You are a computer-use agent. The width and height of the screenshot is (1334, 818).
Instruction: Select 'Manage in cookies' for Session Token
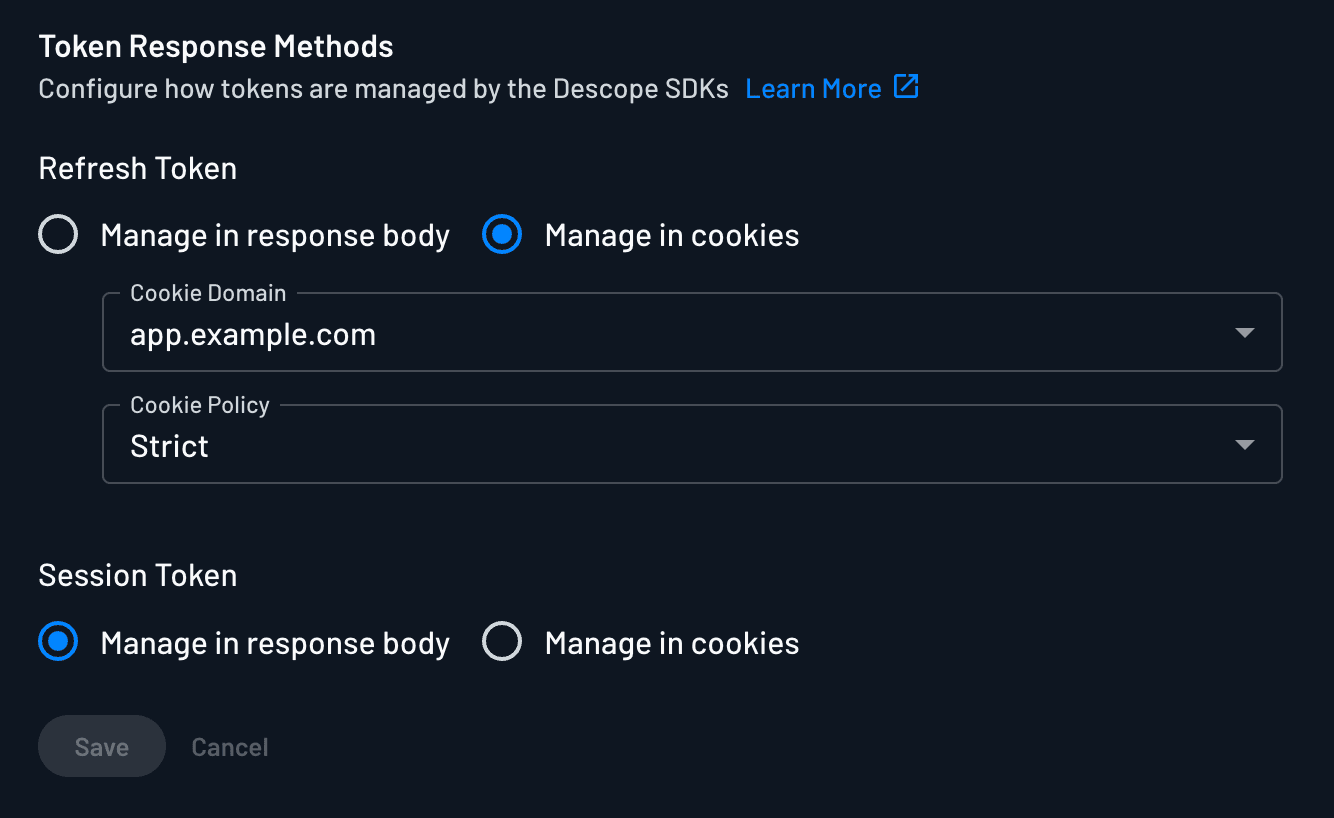(x=502, y=641)
